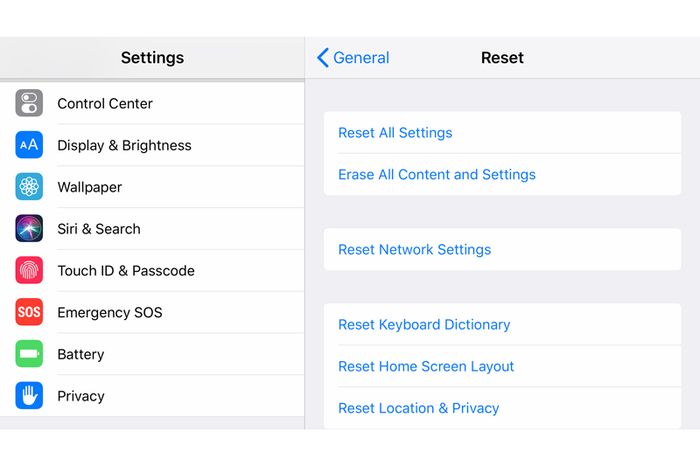Click the Wallpaper flower icon

click(x=29, y=187)
